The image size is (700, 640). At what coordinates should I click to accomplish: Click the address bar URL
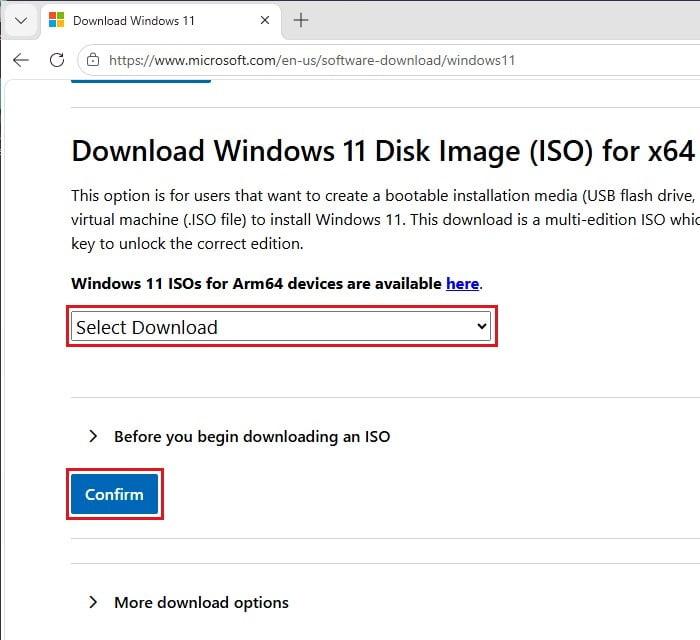click(x=312, y=60)
